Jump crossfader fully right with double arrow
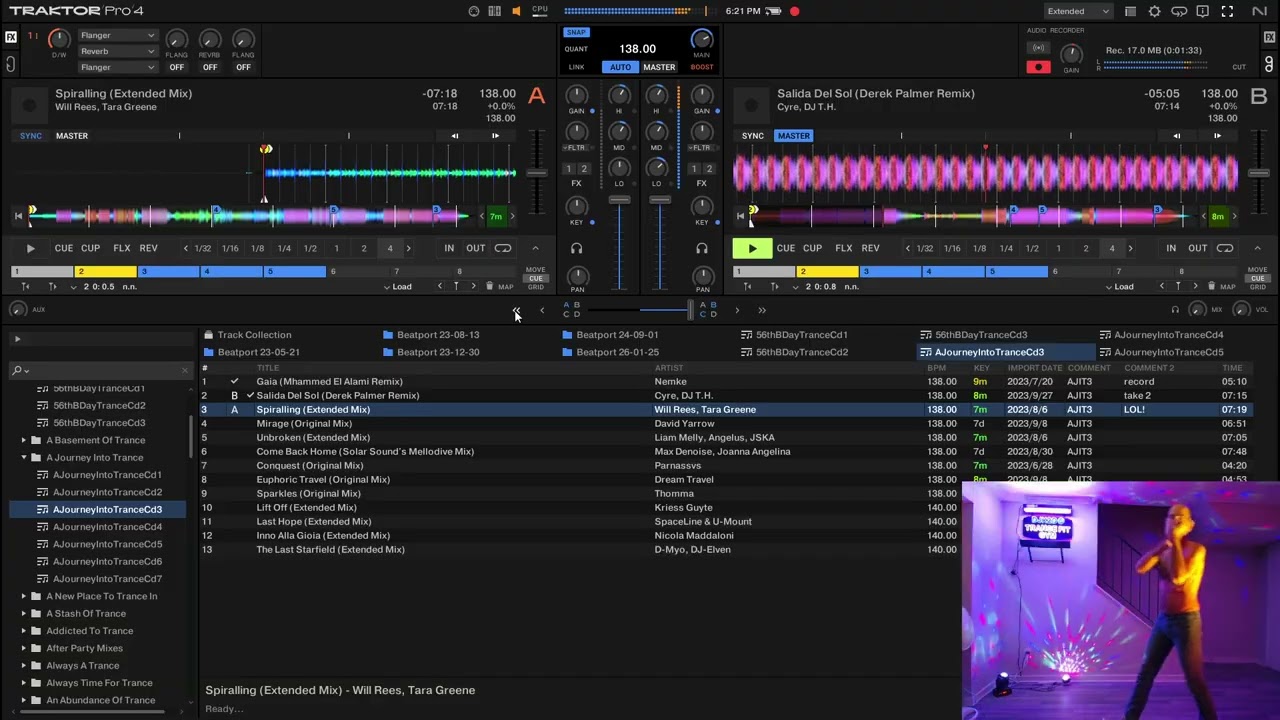1280x720 pixels. [762, 311]
